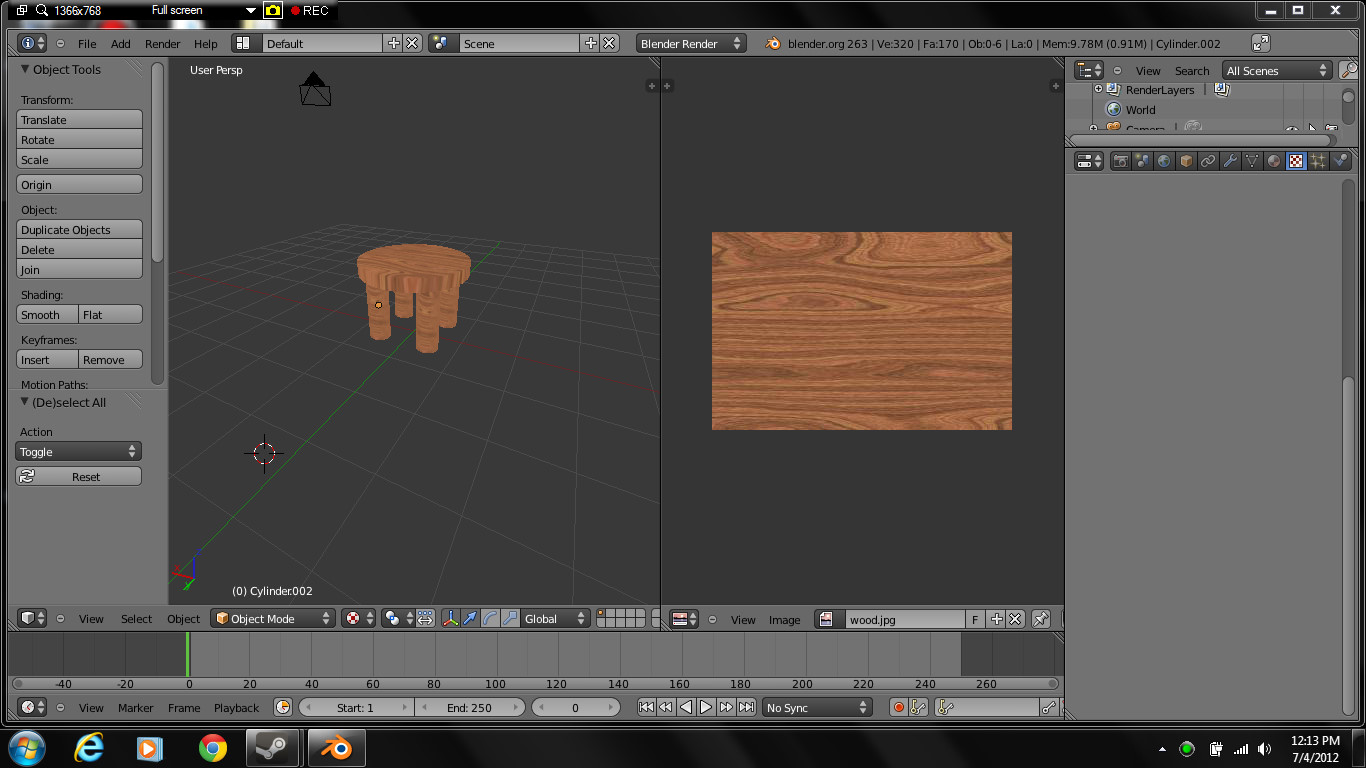
Task: Open the Add menu
Action: pyautogui.click(x=121, y=44)
